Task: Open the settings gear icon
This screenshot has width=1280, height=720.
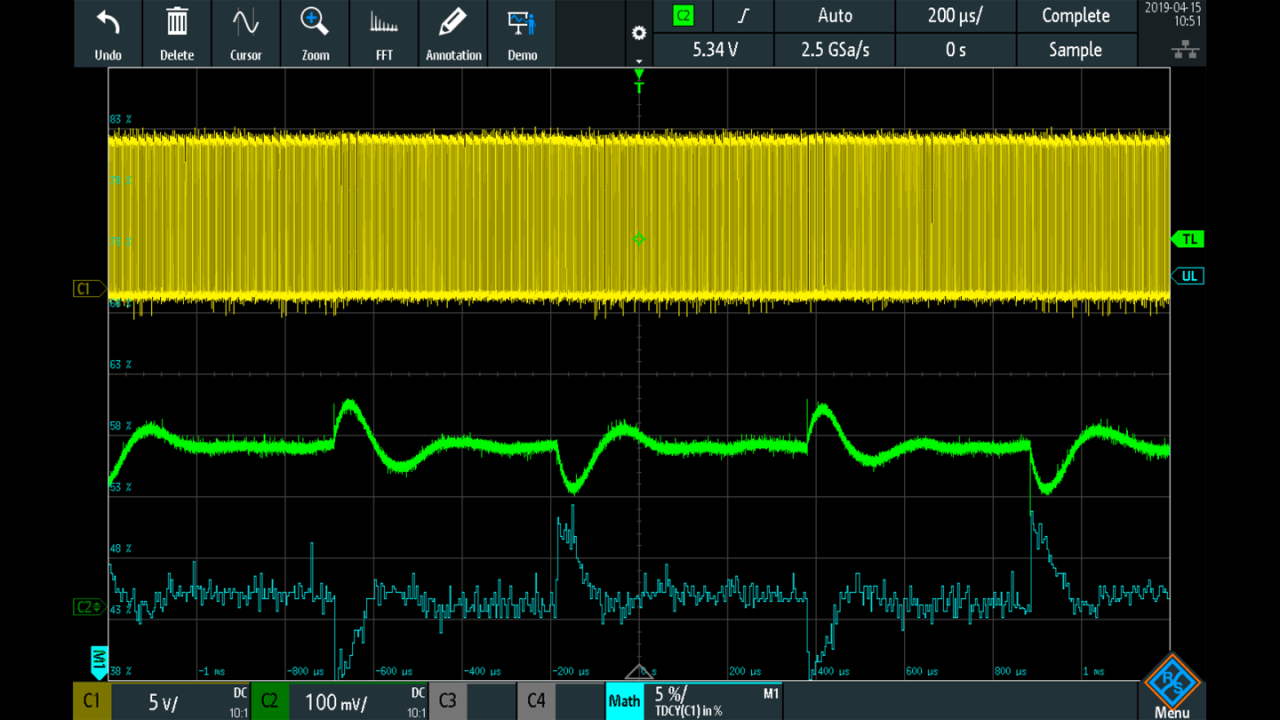Action: (x=639, y=33)
